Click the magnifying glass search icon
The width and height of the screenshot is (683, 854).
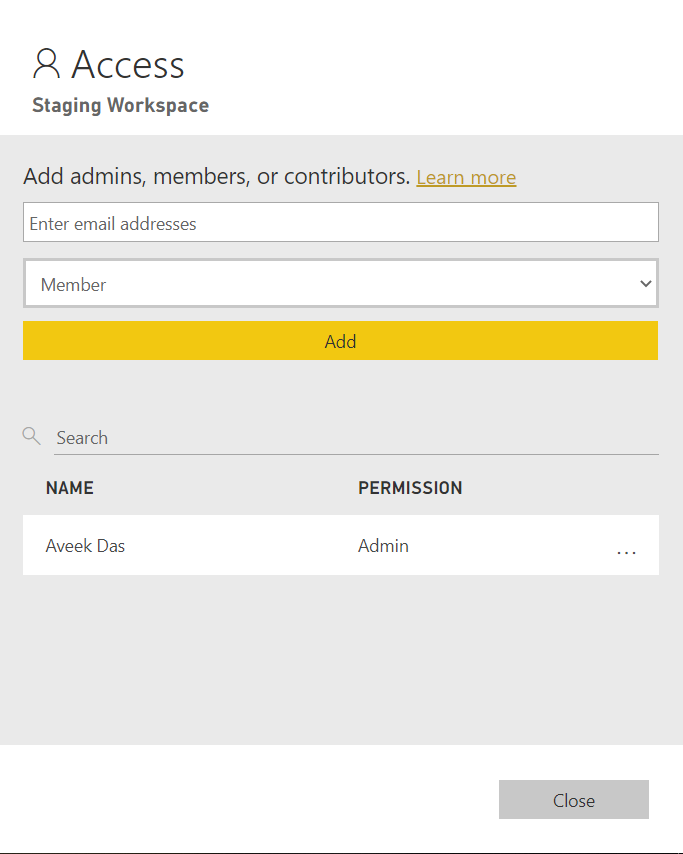point(31,436)
